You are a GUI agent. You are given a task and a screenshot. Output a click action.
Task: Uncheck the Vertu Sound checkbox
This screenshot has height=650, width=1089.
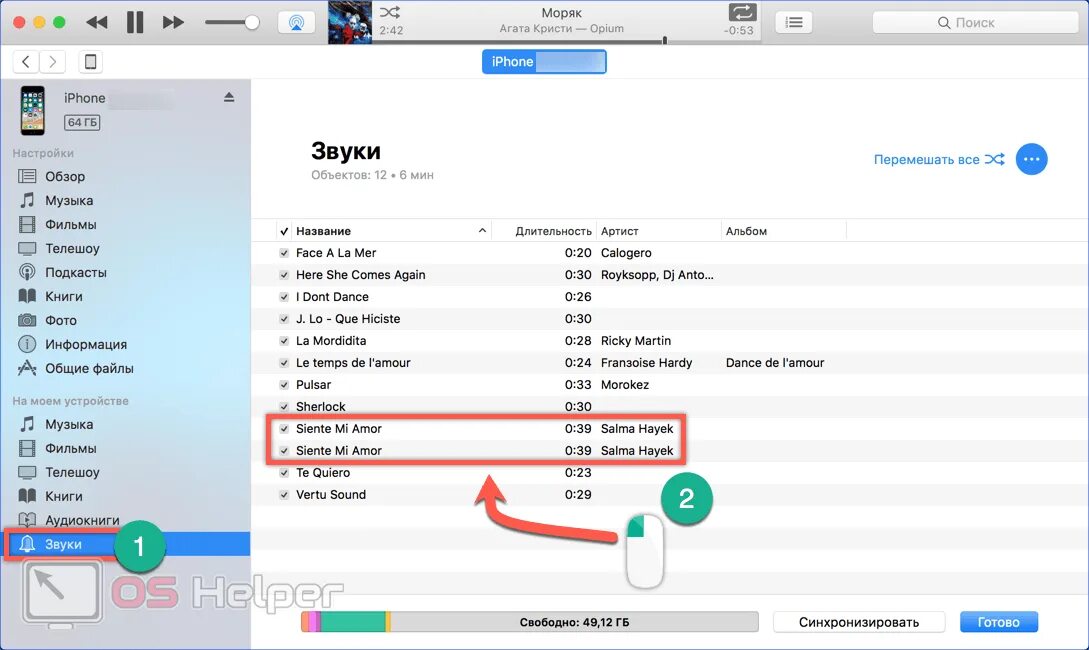(284, 495)
